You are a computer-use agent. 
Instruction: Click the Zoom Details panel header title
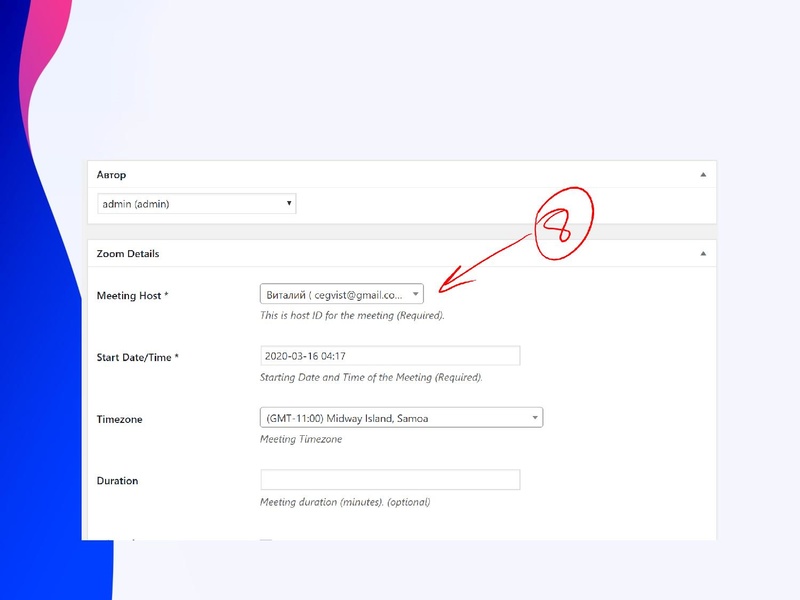click(128, 254)
